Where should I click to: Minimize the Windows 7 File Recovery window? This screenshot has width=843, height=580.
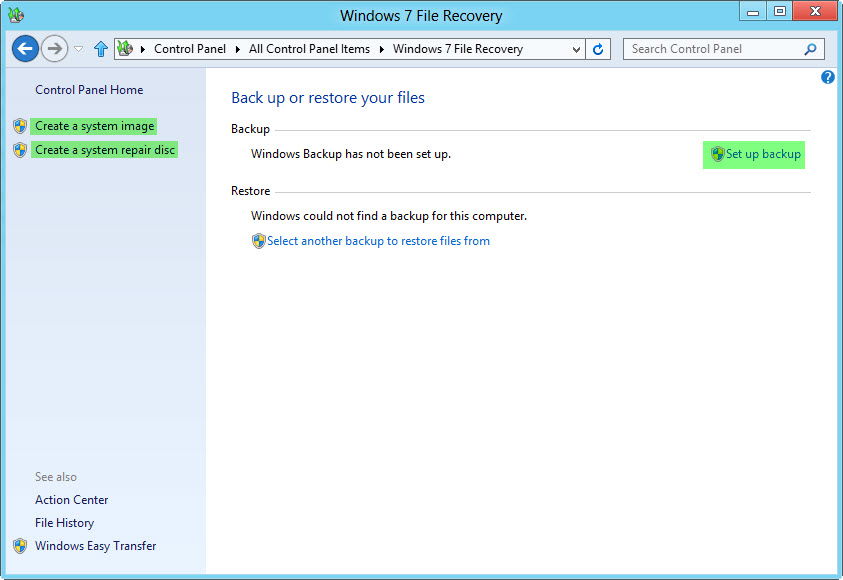point(753,12)
